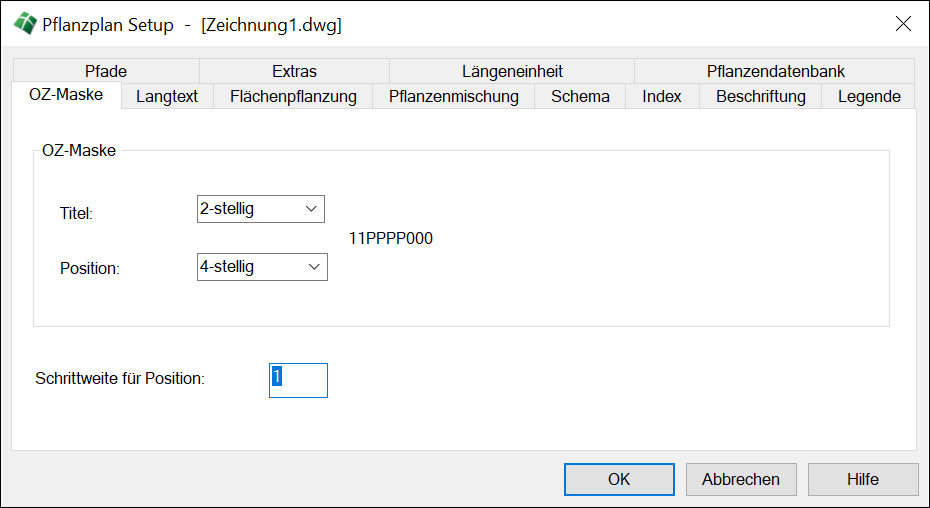Click the Pflanzplan app icon in title bar

click(x=23, y=24)
